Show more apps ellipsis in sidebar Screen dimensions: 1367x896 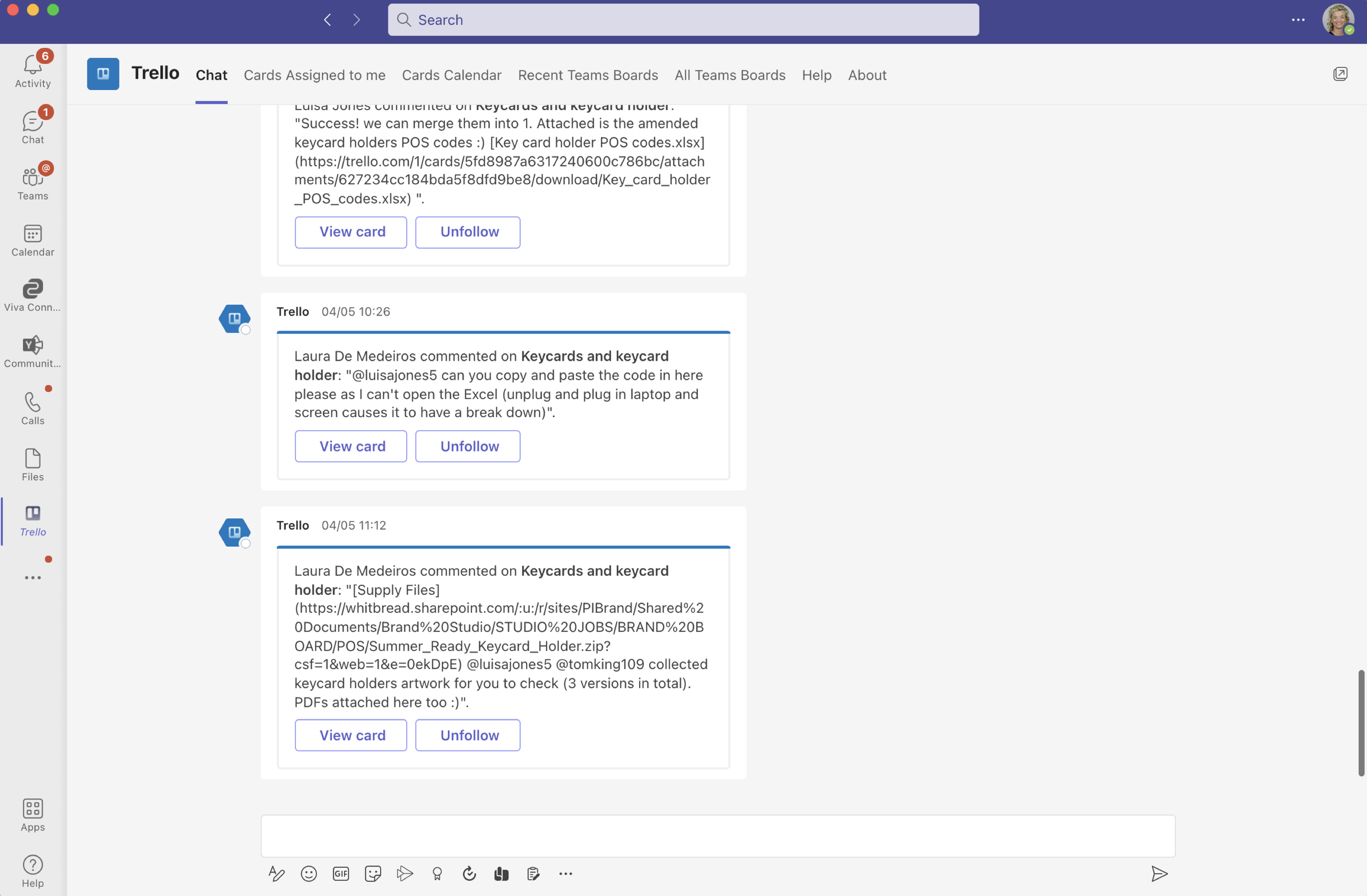coord(33,577)
